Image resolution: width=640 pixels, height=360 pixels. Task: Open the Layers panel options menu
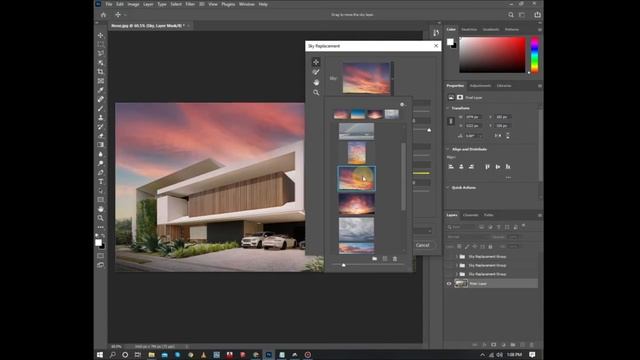pyautogui.click(x=540, y=215)
